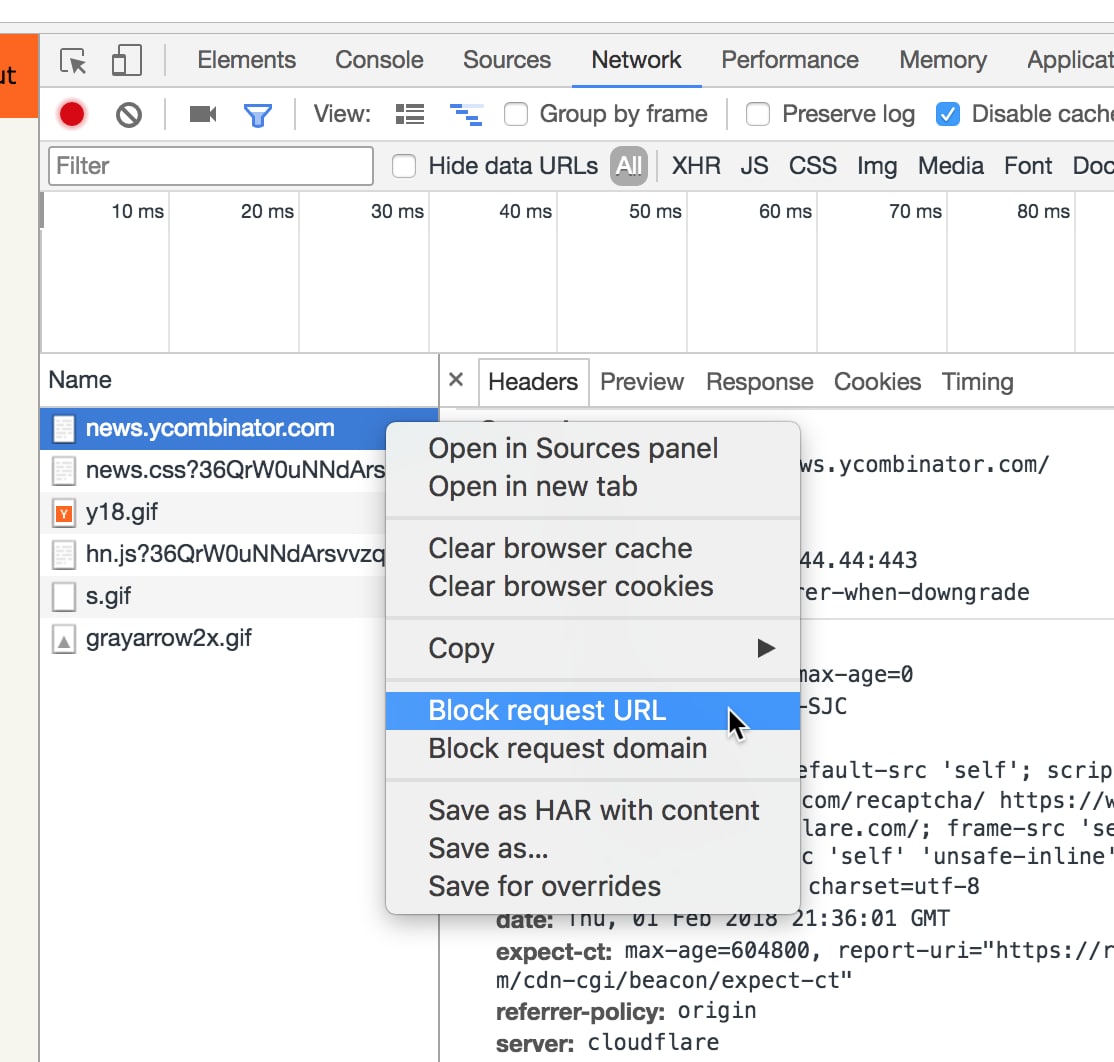Filter requests by CSS
Screen dimensions: 1114x1062
tap(813, 166)
